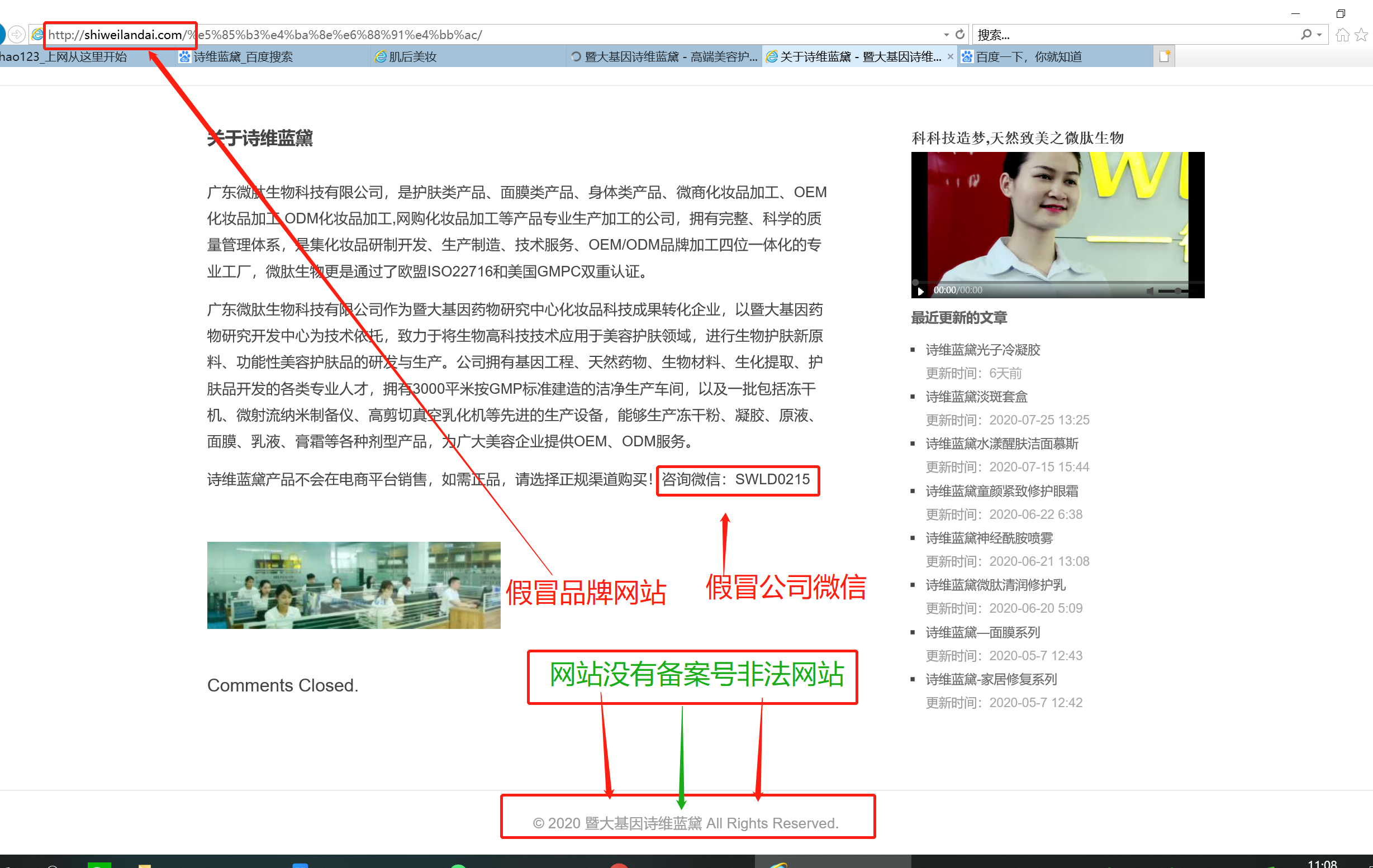Expand the address bar history dropdown

947,35
